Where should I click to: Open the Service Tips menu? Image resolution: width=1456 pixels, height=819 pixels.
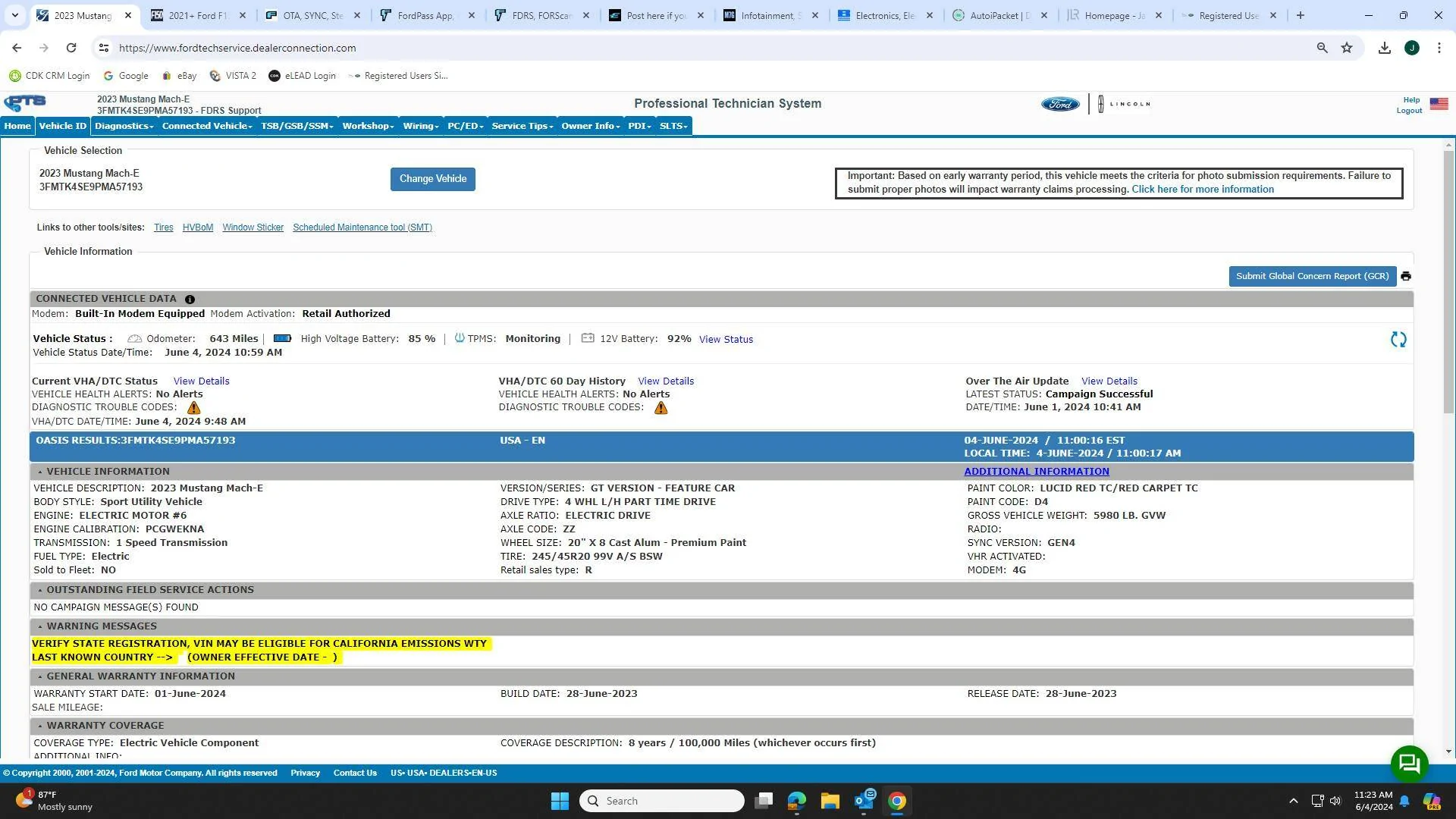[522, 126]
